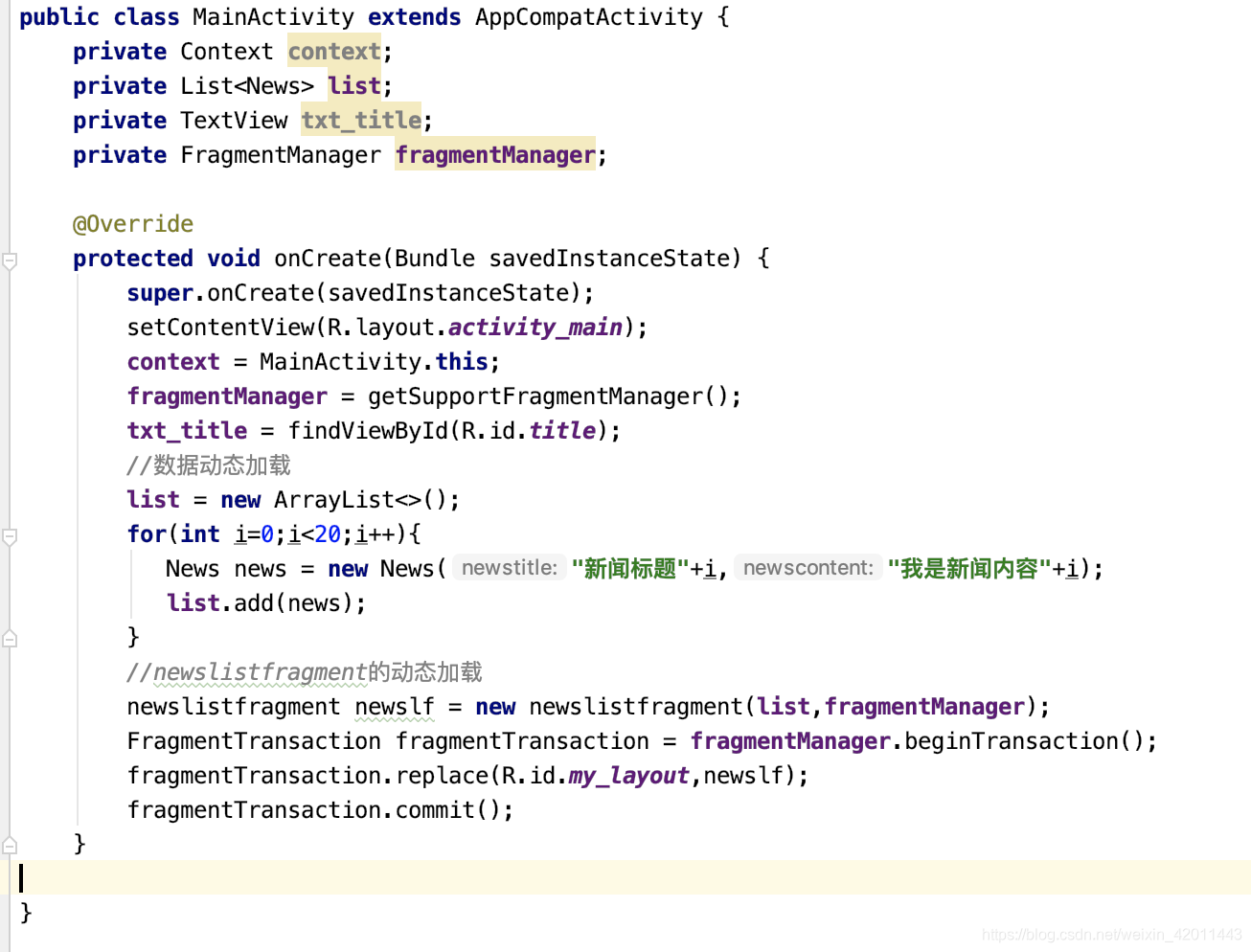
Task: Collapse the onCreate method fold marker
Action: (10, 261)
